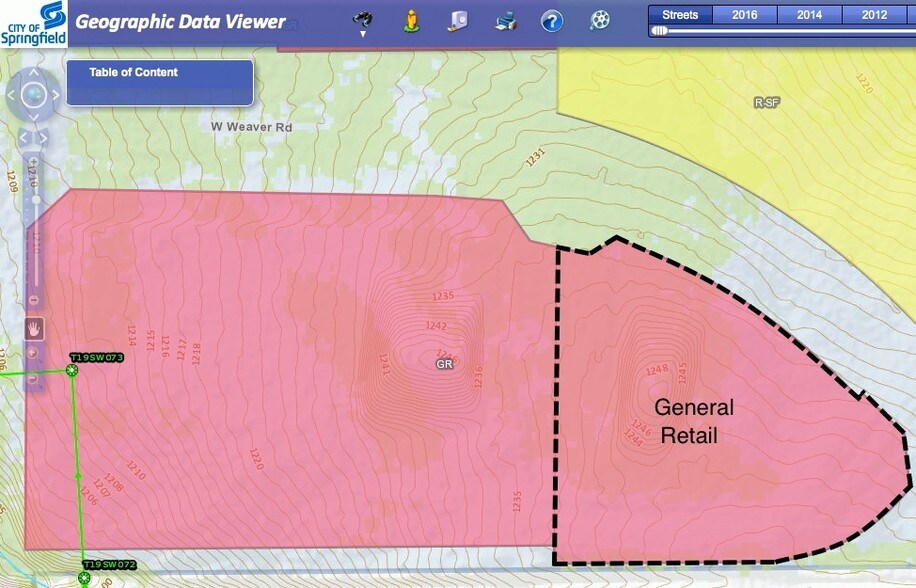Click the film reel icon
The width and height of the screenshot is (916, 588).
pyautogui.click(x=599, y=20)
